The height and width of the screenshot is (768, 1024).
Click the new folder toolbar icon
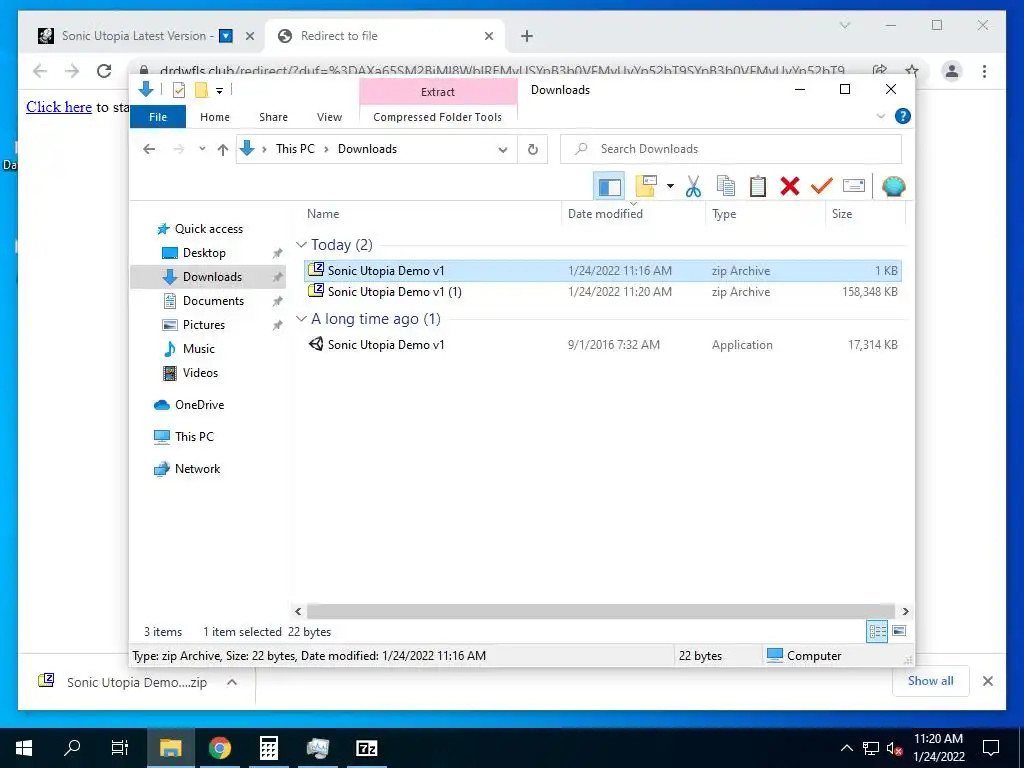646,186
